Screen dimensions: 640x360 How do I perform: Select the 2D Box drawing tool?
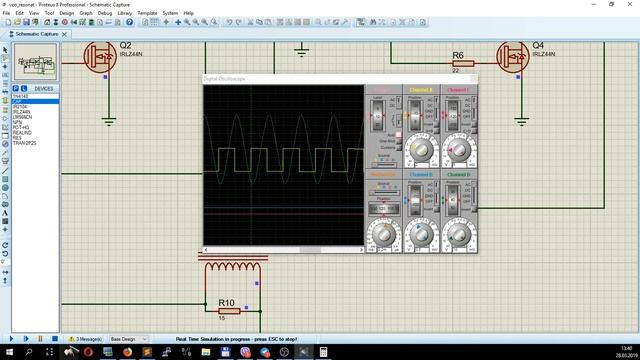pyautogui.click(x=5, y=179)
